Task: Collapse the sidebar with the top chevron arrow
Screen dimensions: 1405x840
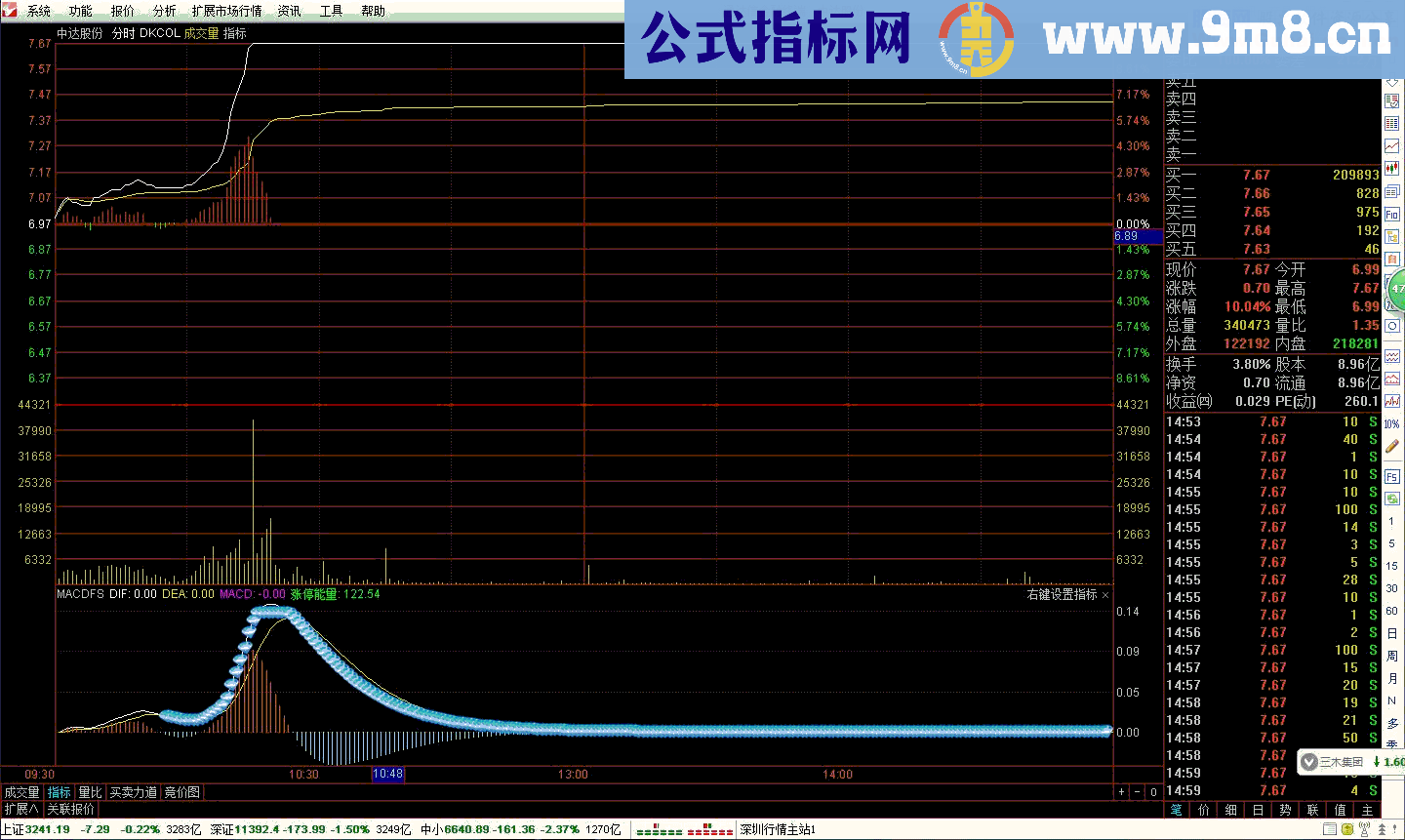Action: 1391,84
